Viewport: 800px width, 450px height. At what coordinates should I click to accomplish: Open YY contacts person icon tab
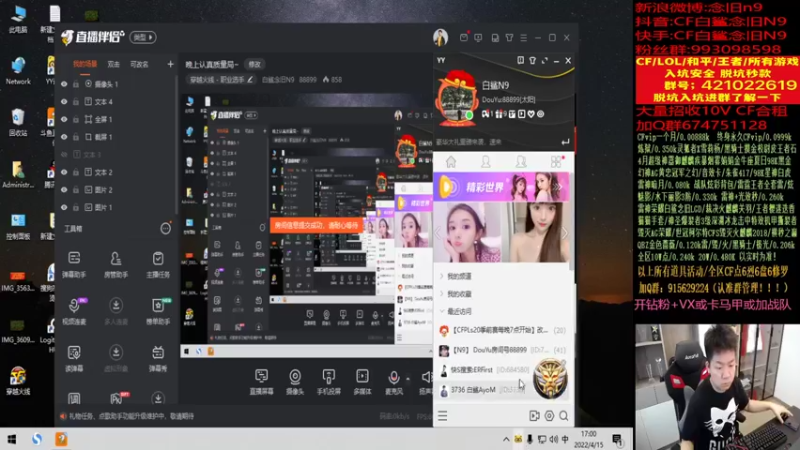tap(486, 162)
